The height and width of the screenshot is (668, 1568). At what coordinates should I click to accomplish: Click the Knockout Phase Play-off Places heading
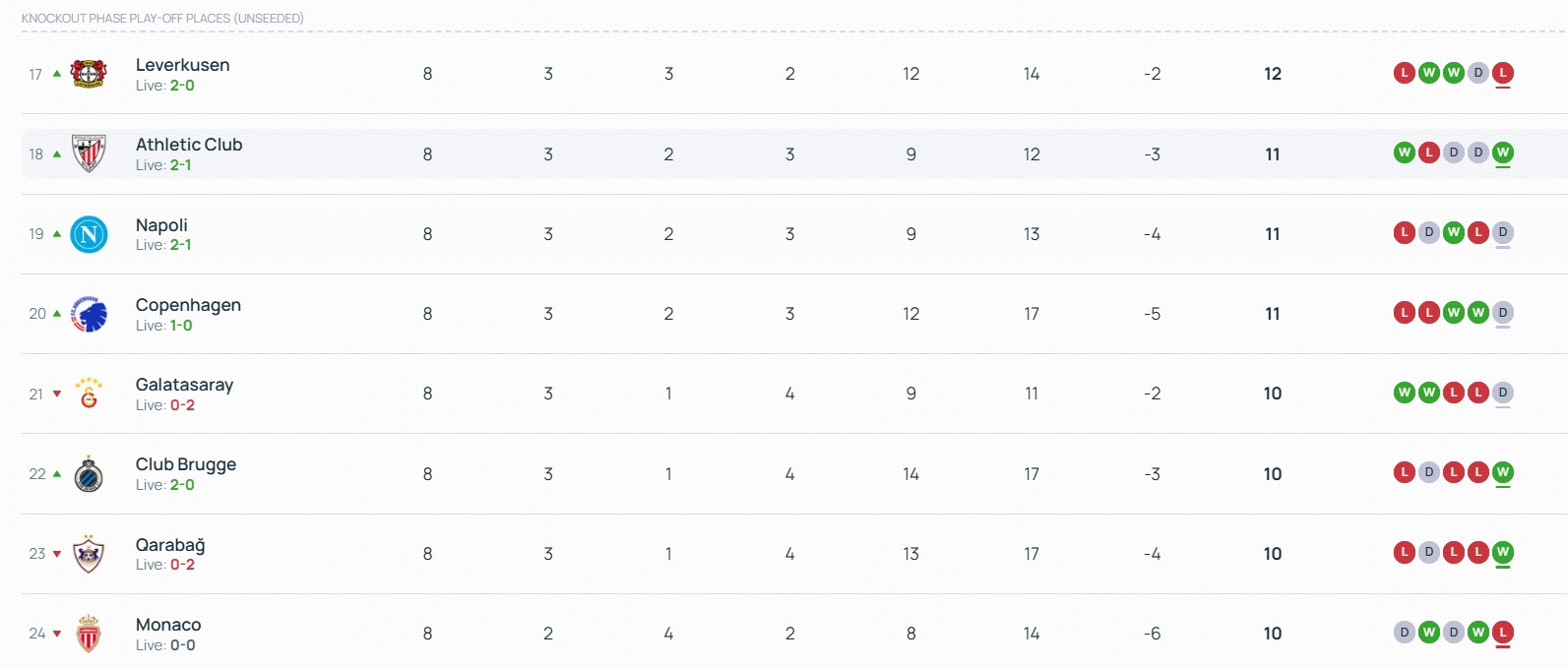(162, 18)
